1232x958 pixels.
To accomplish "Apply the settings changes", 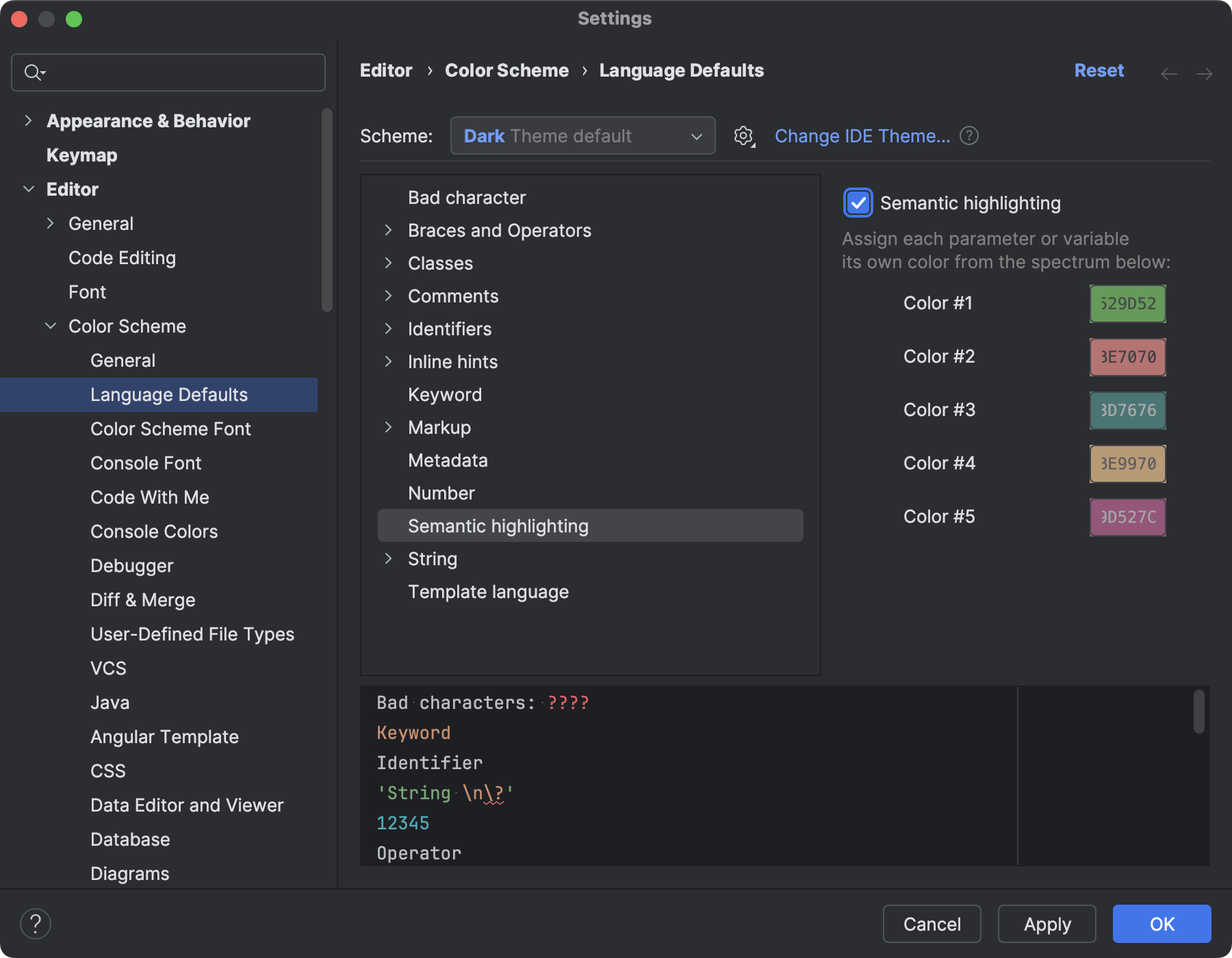I will click(1047, 924).
